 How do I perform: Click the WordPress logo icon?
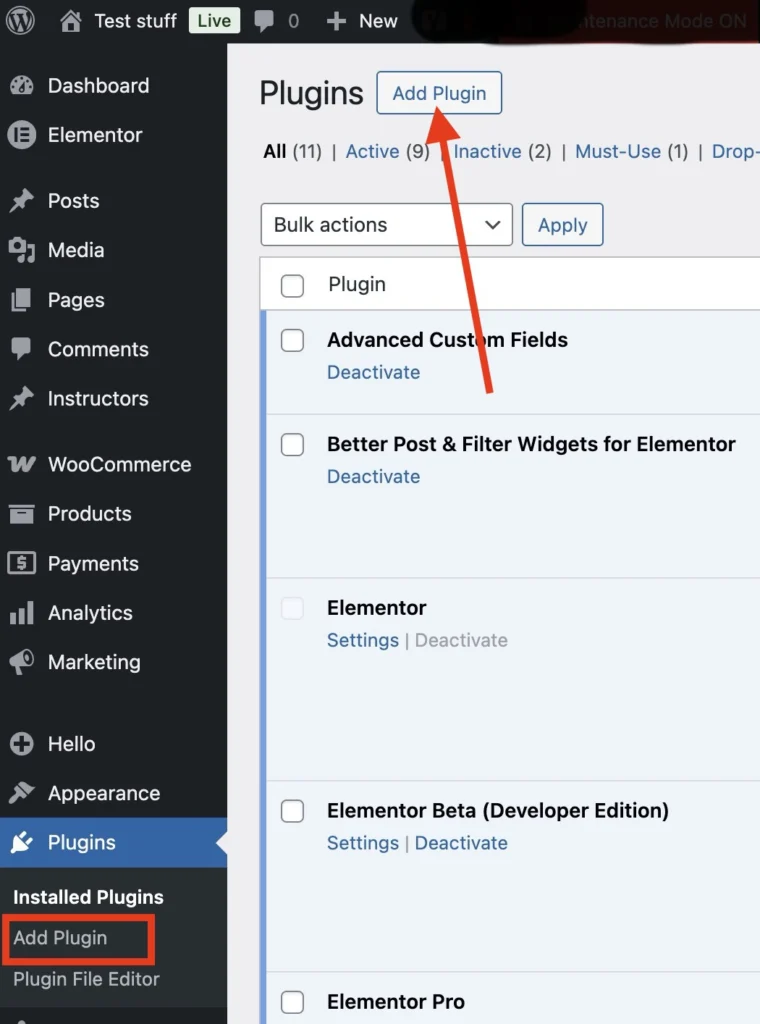(20, 21)
